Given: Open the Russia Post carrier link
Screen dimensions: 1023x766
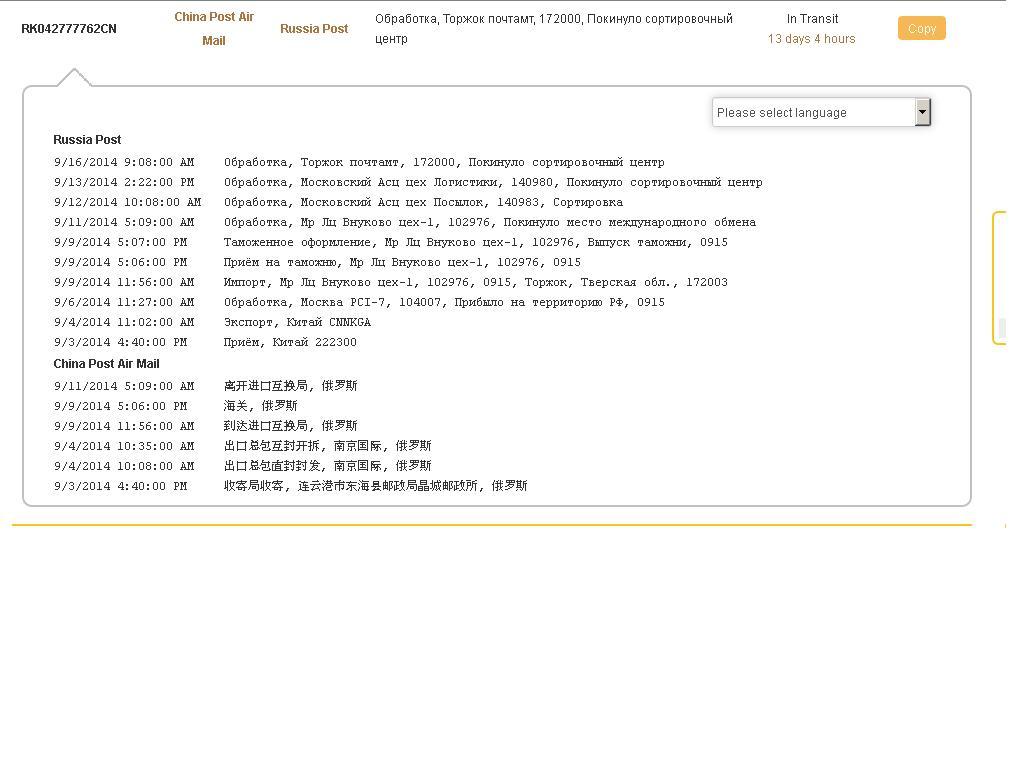Looking at the screenshot, I should pos(314,29).
